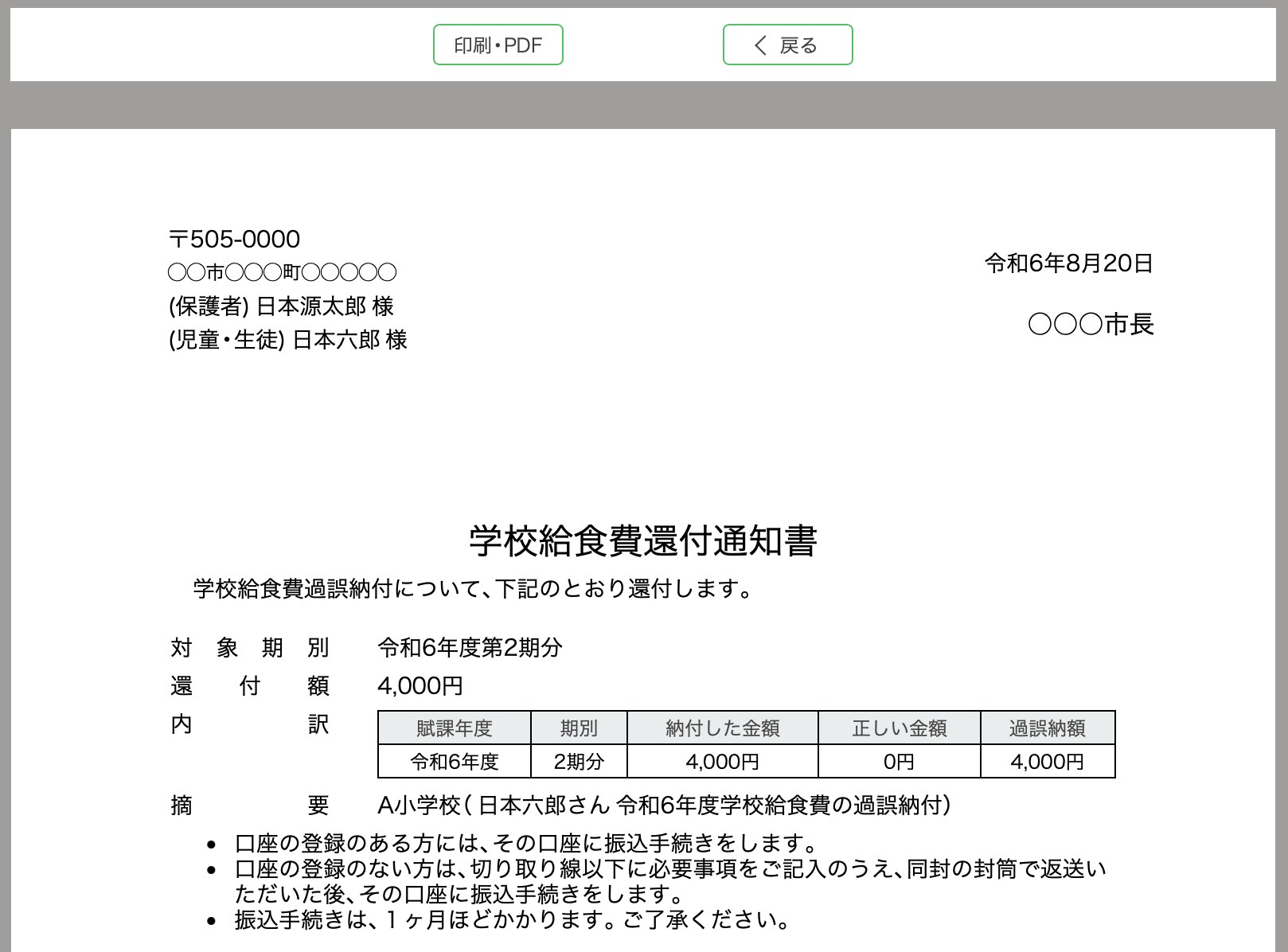Image resolution: width=1288 pixels, height=952 pixels.
Task: Select the guardian name line 日本源太郎 様
Action: 281,306
